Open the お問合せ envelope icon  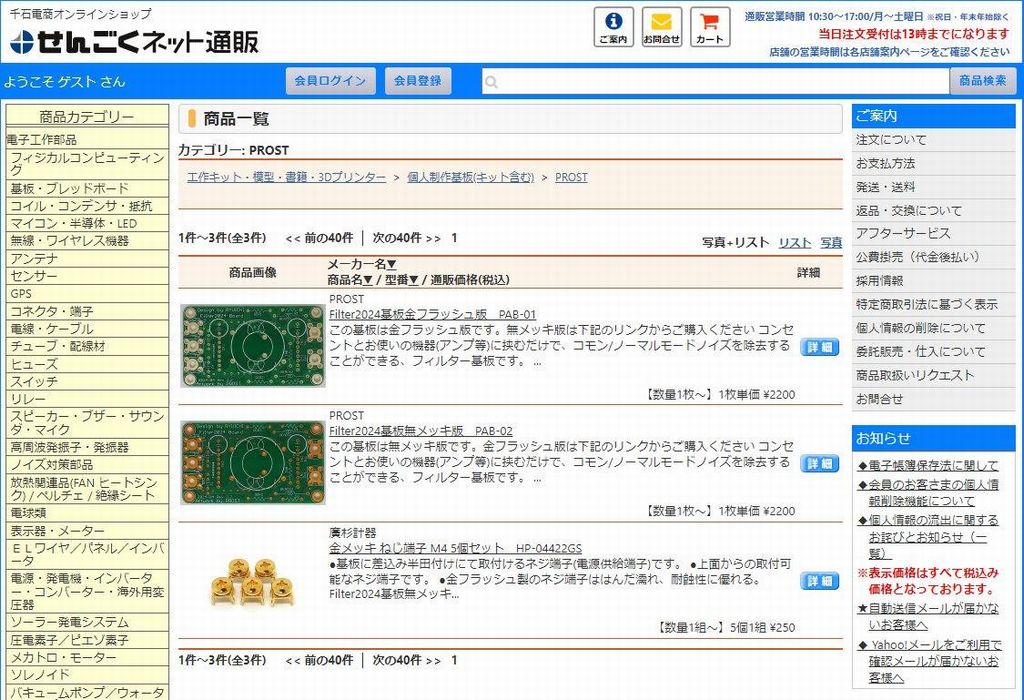pos(661,27)
